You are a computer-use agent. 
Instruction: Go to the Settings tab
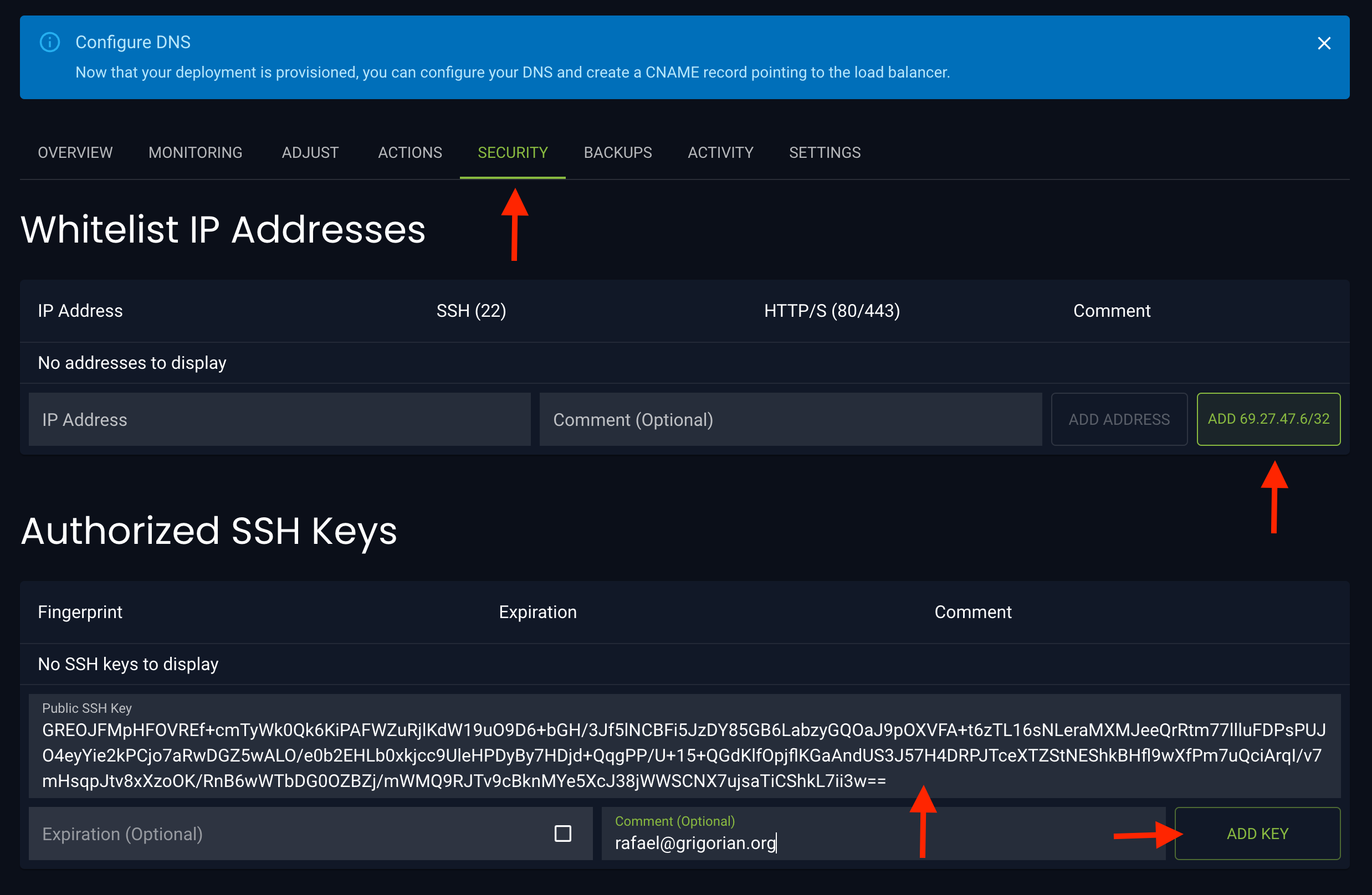tap(825, 152)
